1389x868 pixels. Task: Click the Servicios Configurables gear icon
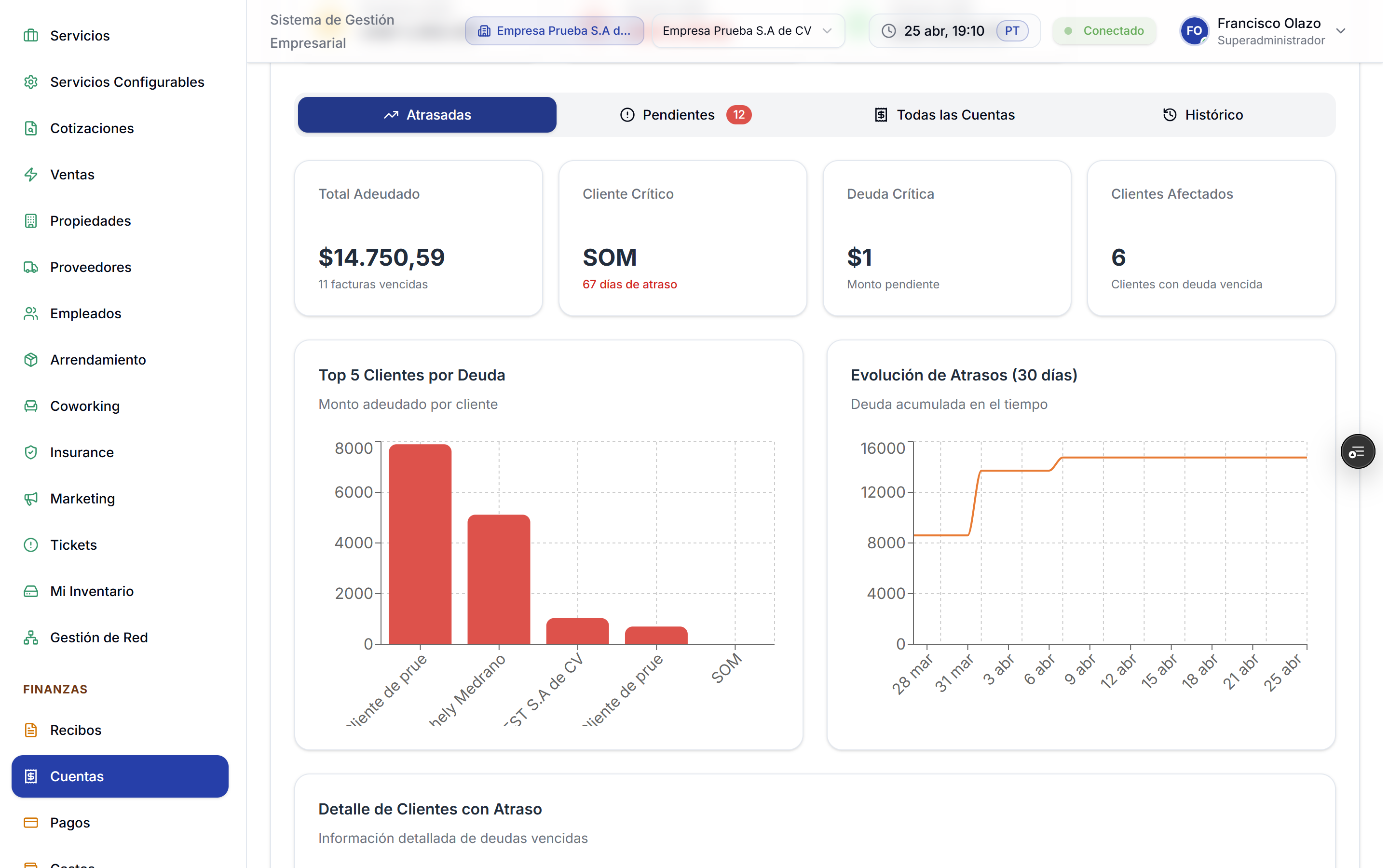31,82
